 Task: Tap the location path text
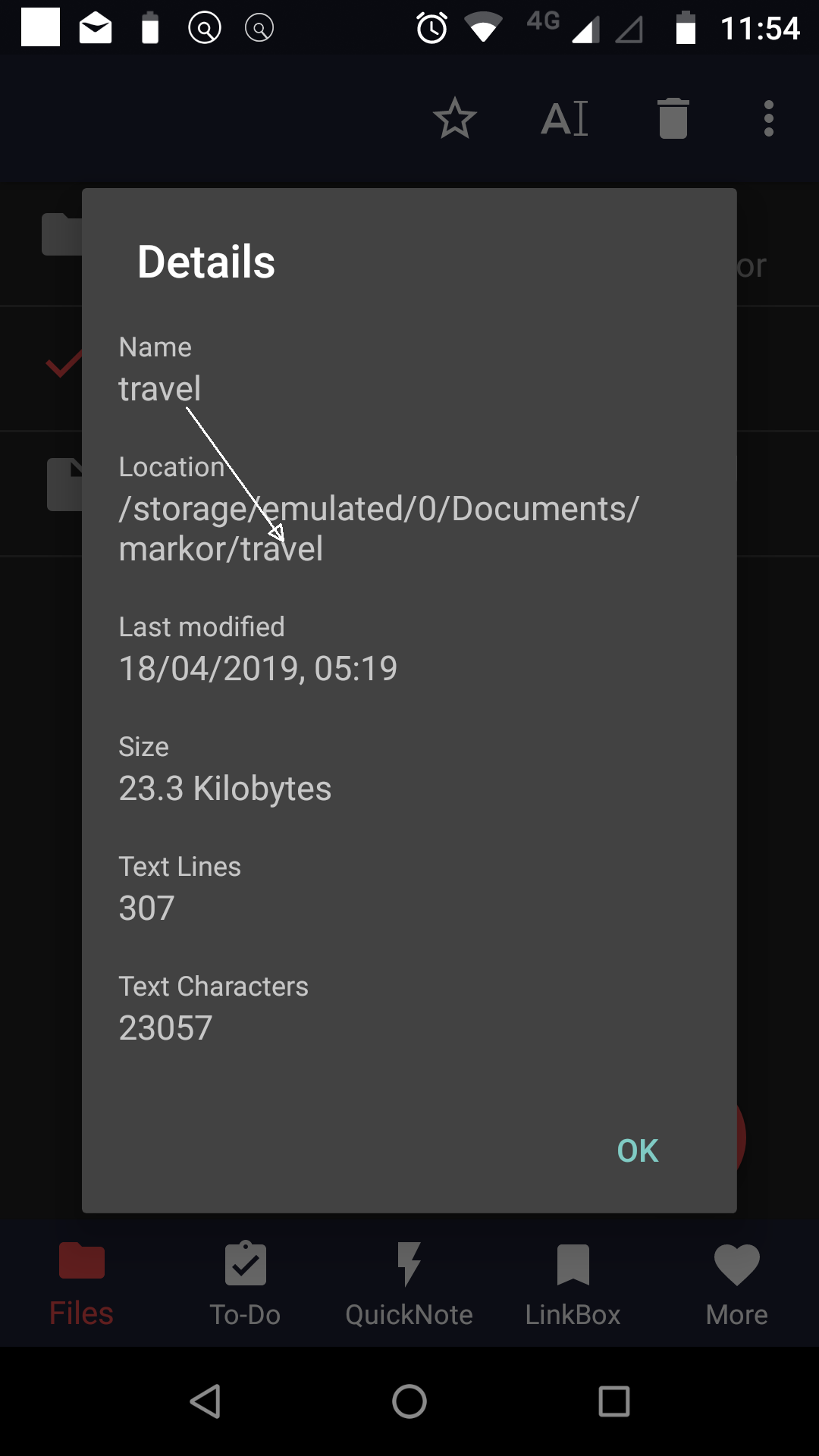point(379,529)
